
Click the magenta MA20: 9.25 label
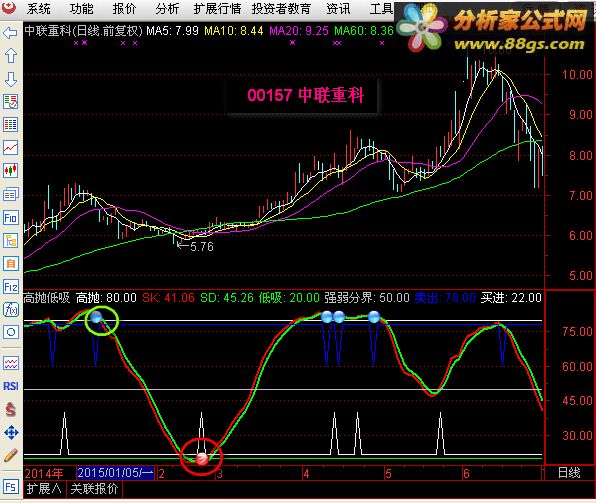[x=299, y=30]
